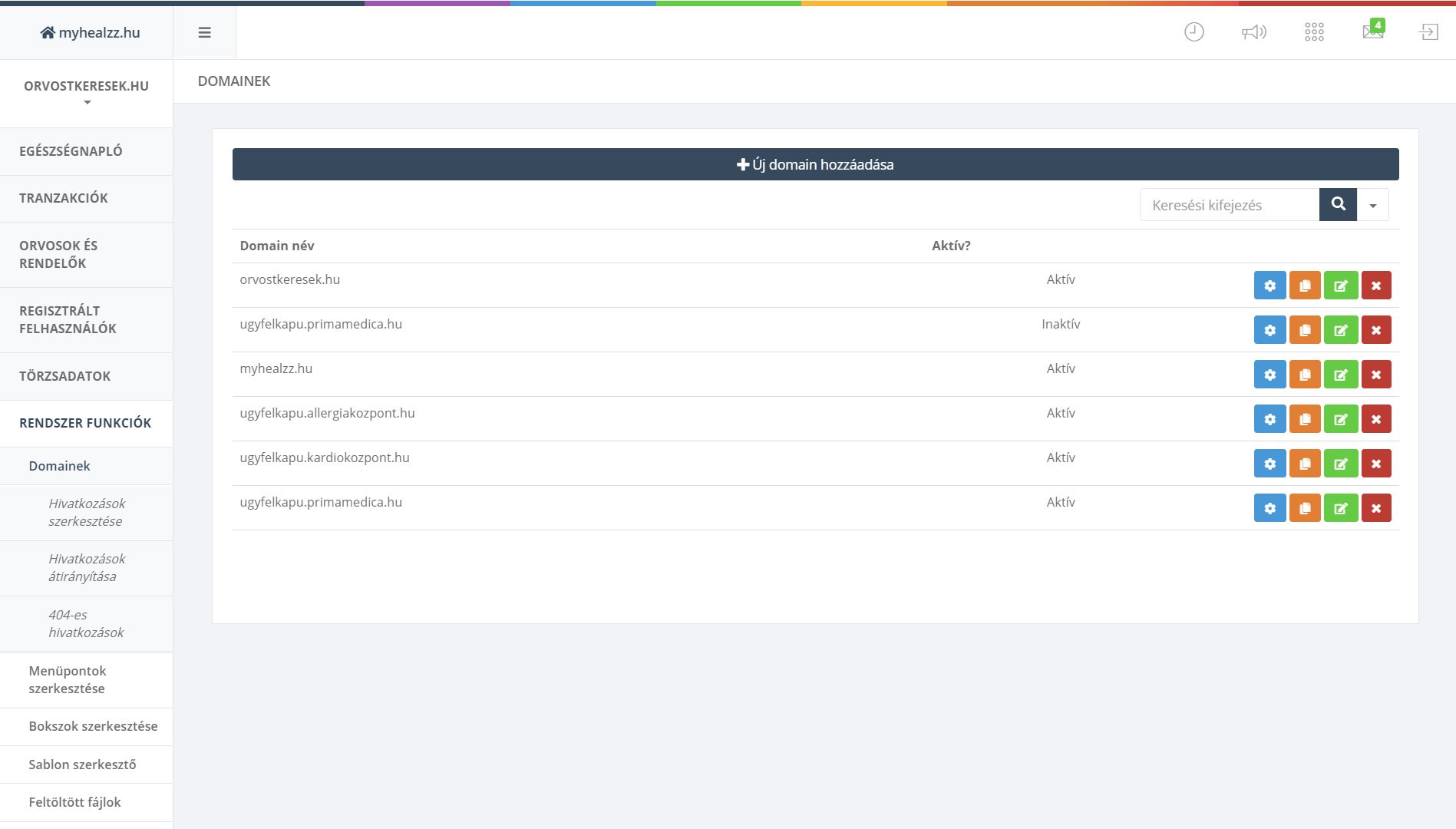Click the Új domain hozzáadása button
This screenshot has width=1456, height=829.
coord(815,164)
